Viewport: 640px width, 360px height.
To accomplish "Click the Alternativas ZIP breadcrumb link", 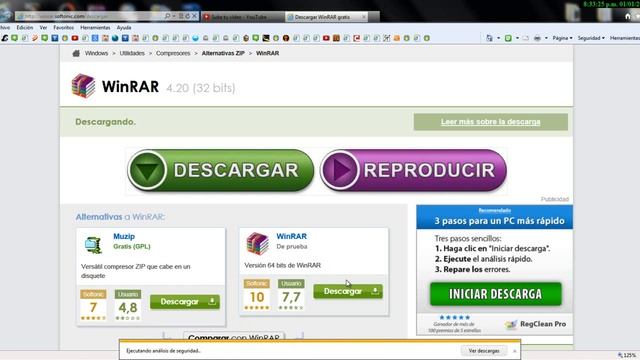I will [223, 53].
